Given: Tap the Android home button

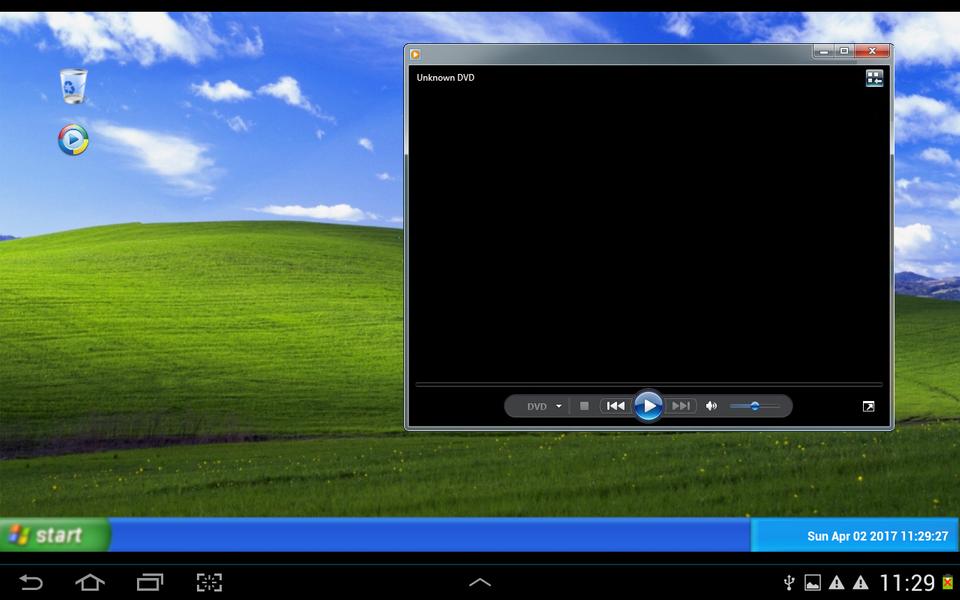Looking at the screenshot, I should (89, 582).
